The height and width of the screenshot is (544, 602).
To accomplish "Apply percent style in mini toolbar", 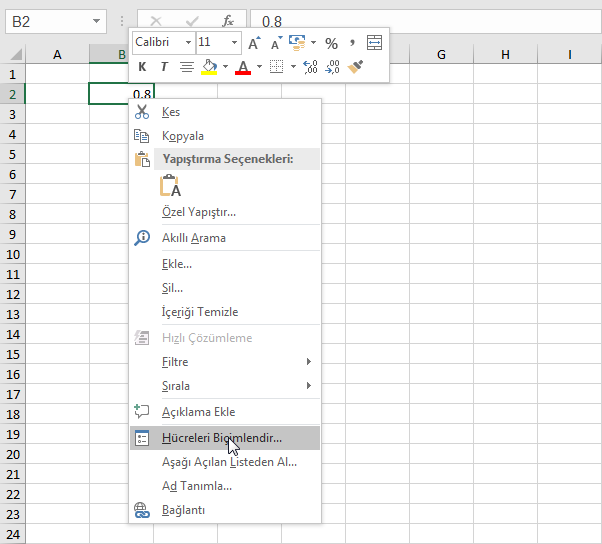I will point(331,43).
